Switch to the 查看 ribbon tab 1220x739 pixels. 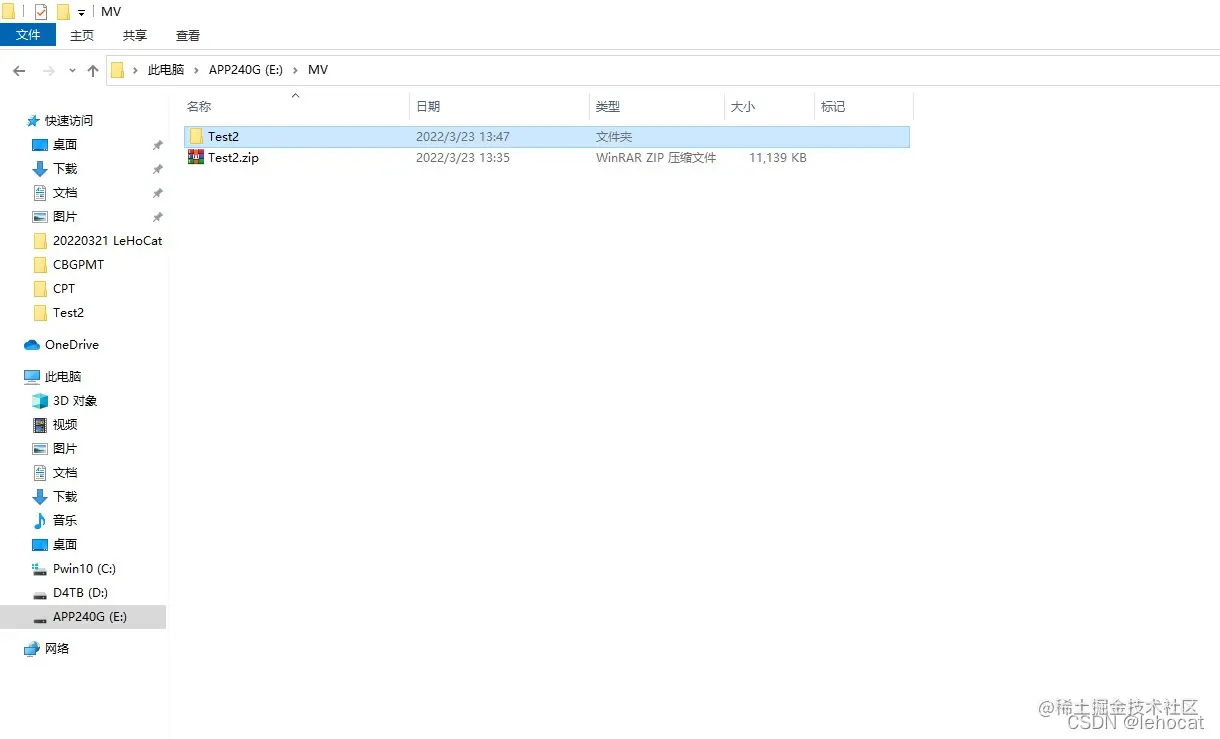188,35
